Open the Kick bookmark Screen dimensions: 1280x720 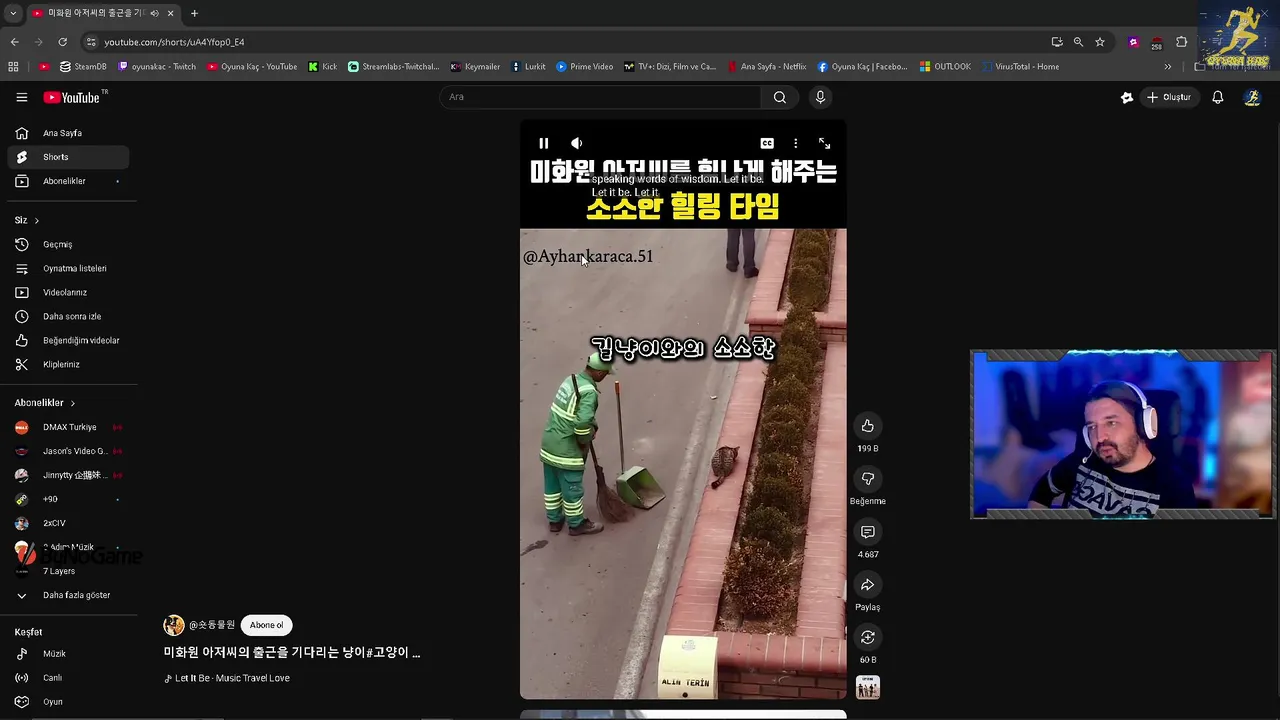[323, 67]
